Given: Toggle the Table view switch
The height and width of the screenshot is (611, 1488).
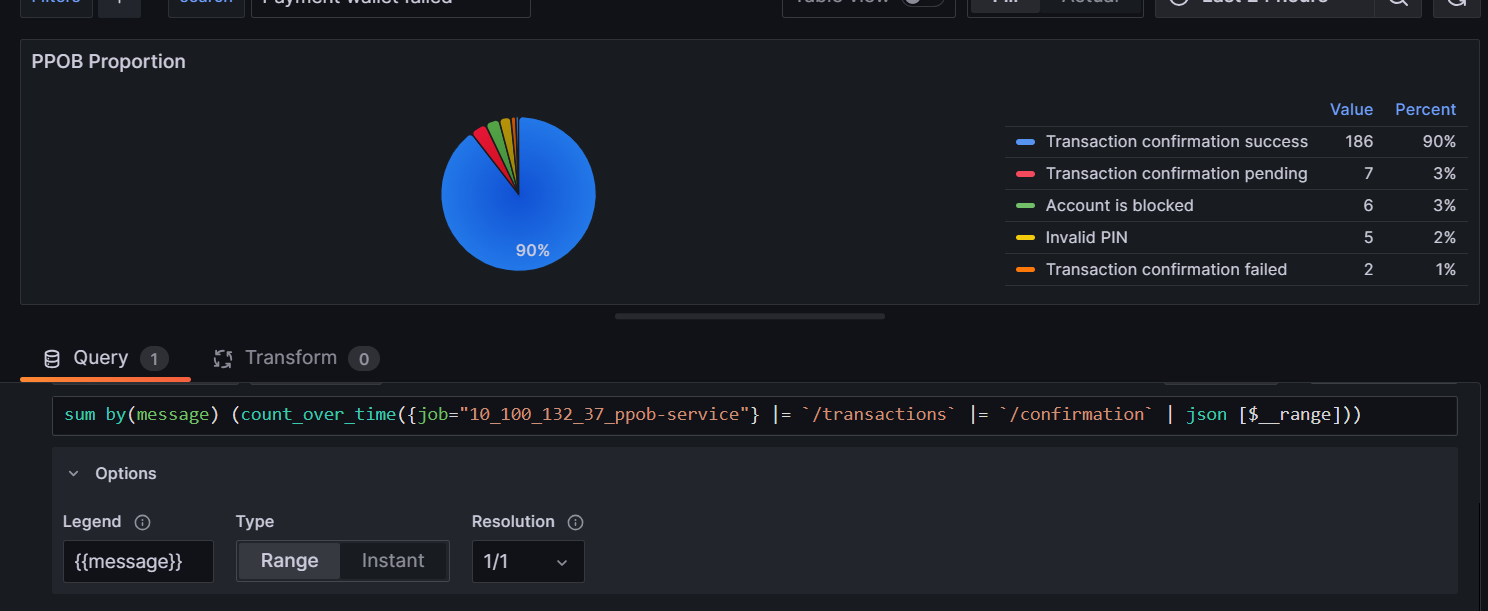Looking at the screenshot, I should (923, 2).
